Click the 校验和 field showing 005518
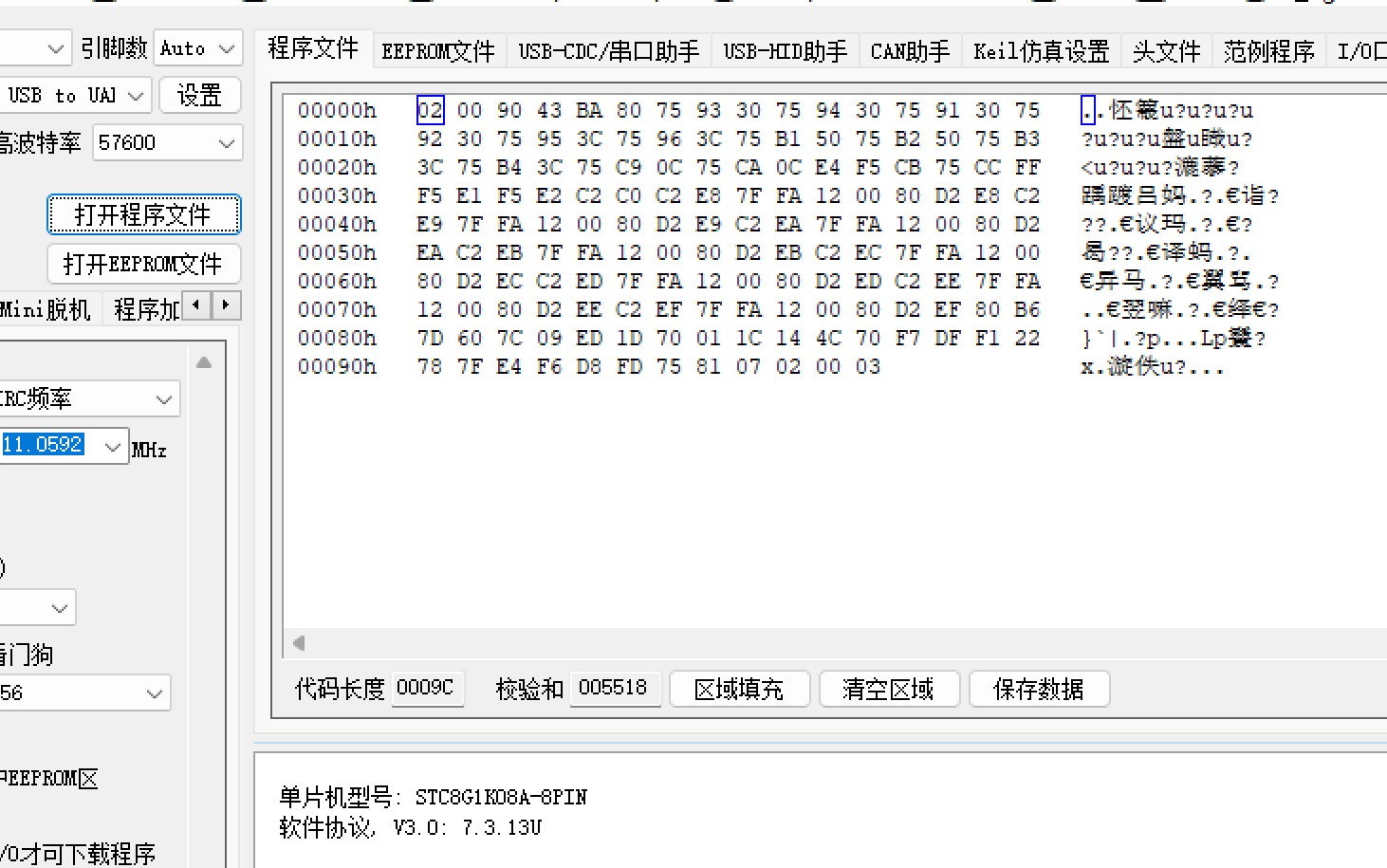1387x868 pixels. tap(614, 688)
